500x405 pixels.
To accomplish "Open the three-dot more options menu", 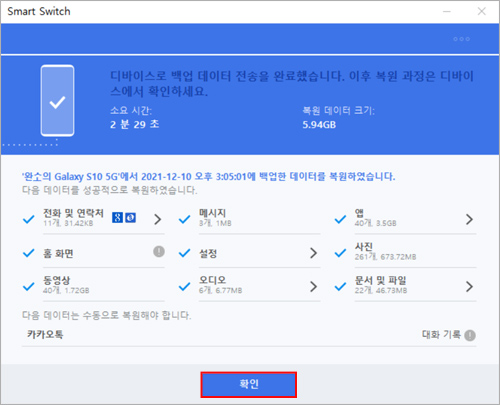I will (462, 39).
